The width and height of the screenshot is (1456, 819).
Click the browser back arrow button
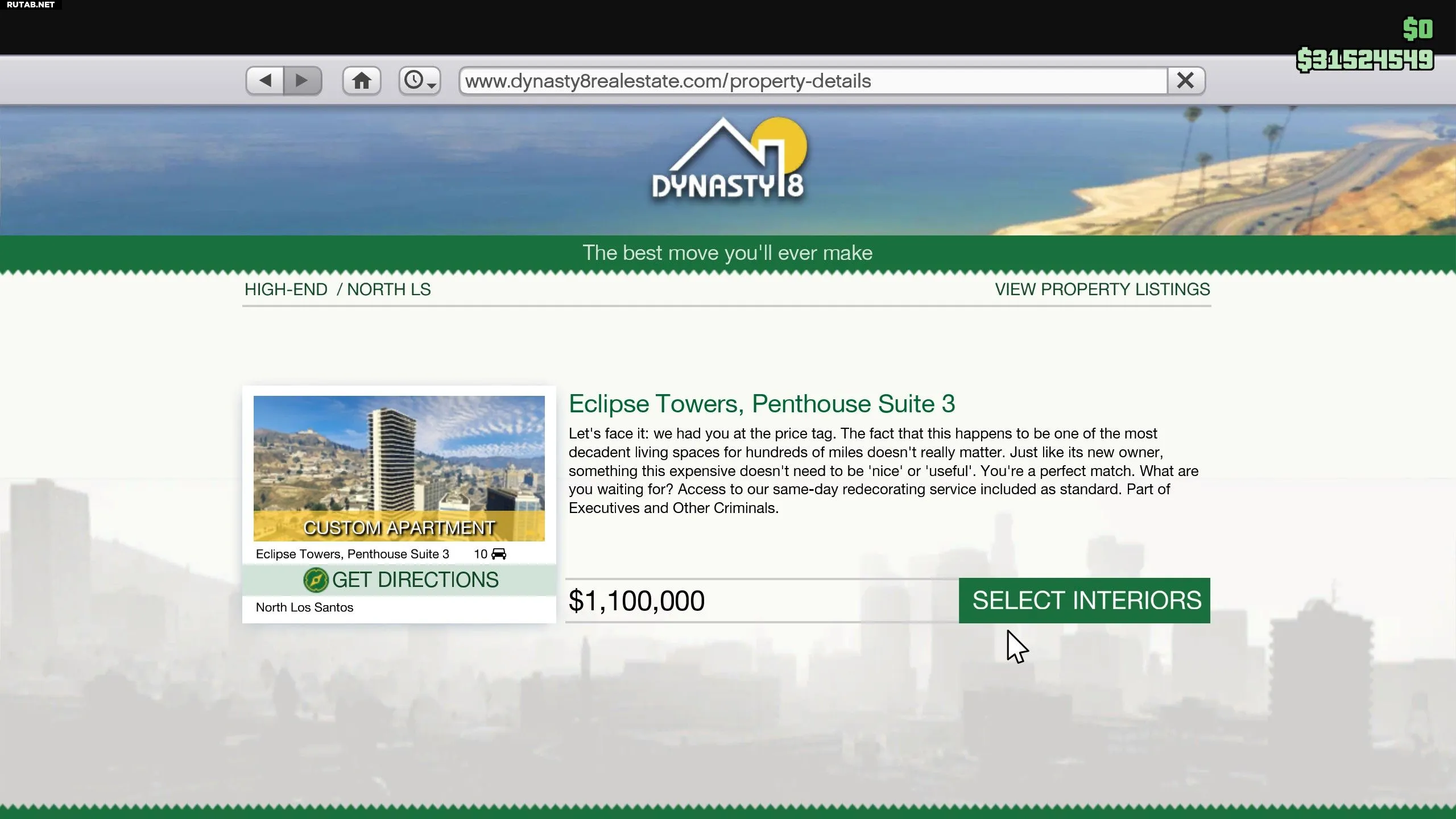(x=265, y=81)
